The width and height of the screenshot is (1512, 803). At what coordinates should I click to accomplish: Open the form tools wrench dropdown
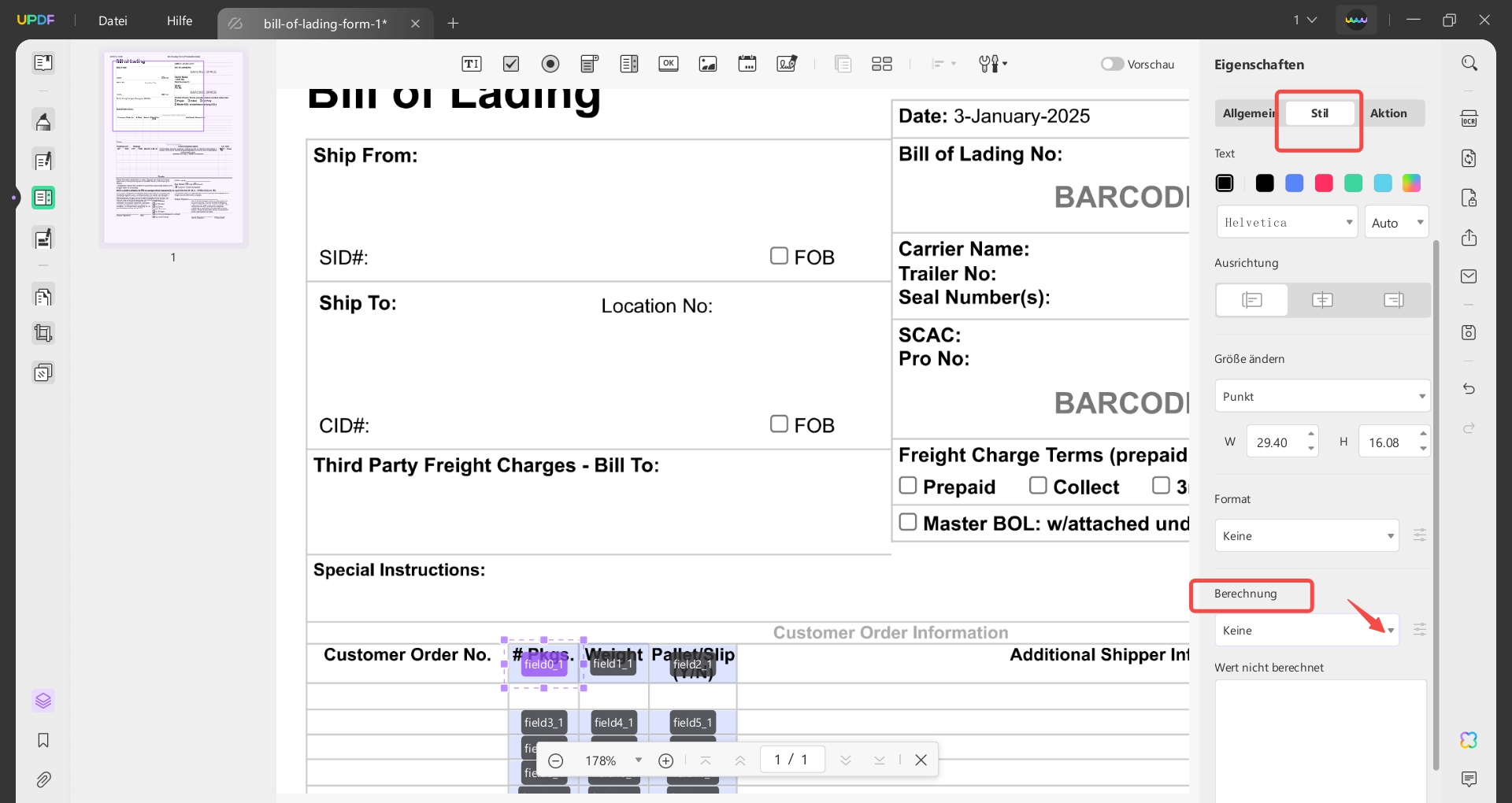[993, 64]
